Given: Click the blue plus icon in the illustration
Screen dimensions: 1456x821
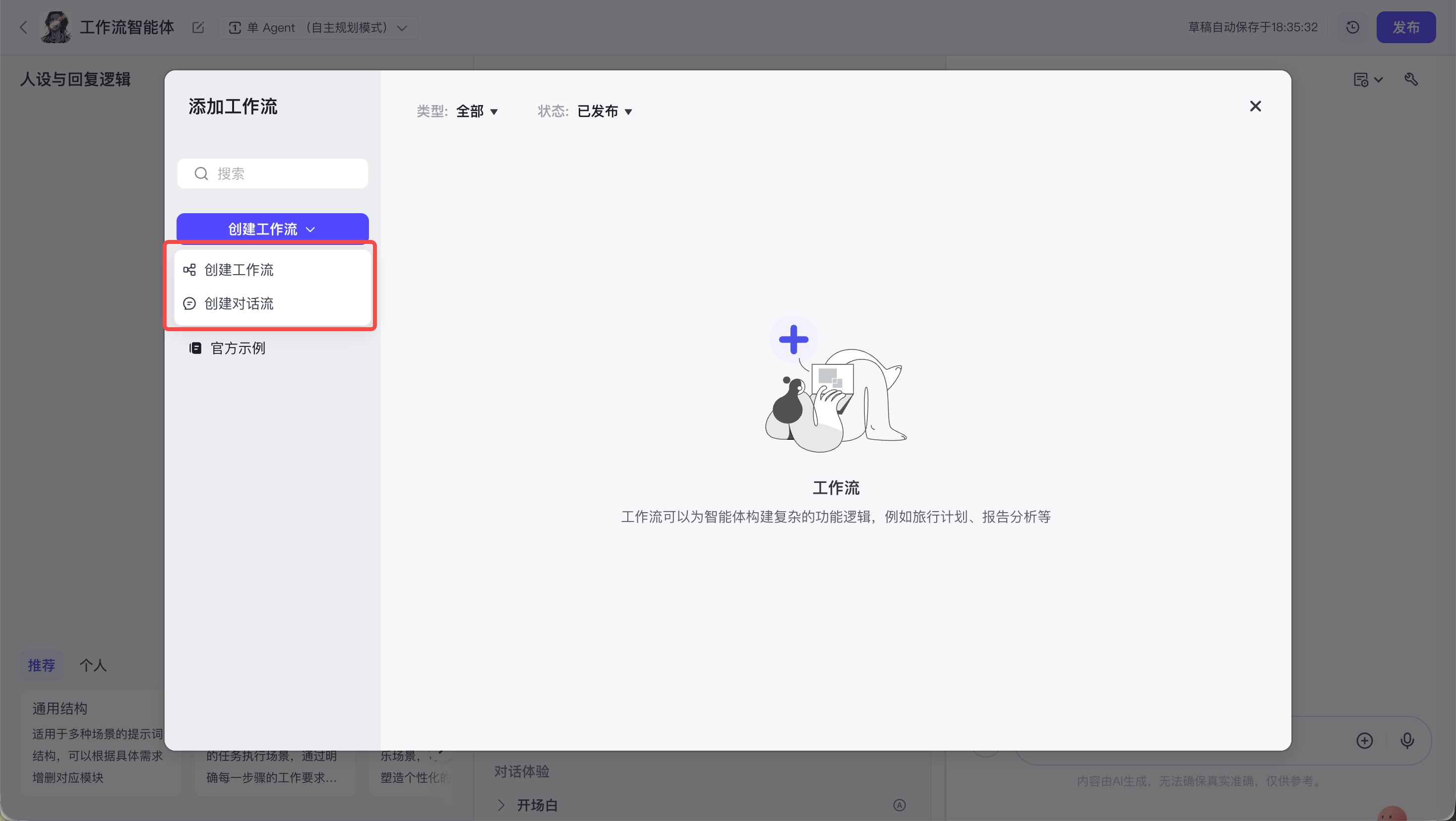Looking at the screenshot, I should click(x=793, y=340).
